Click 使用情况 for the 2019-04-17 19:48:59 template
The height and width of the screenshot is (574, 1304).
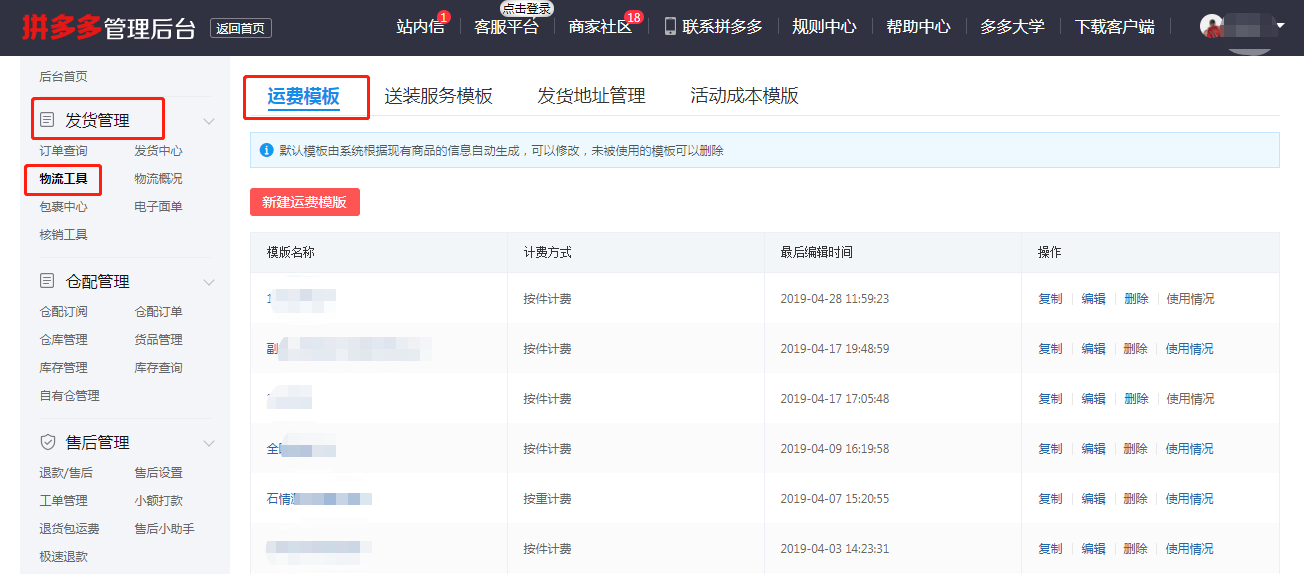pos(1190,349)
